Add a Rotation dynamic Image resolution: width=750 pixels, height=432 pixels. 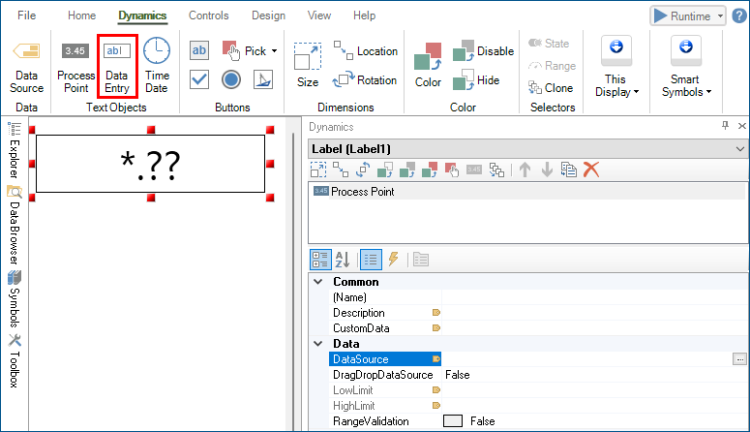[x=366, y=80]
